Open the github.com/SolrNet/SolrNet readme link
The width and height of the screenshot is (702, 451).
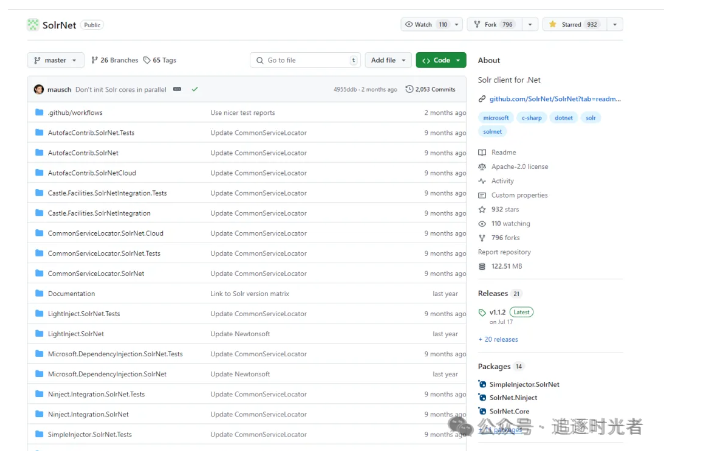[x=555, y=99]
